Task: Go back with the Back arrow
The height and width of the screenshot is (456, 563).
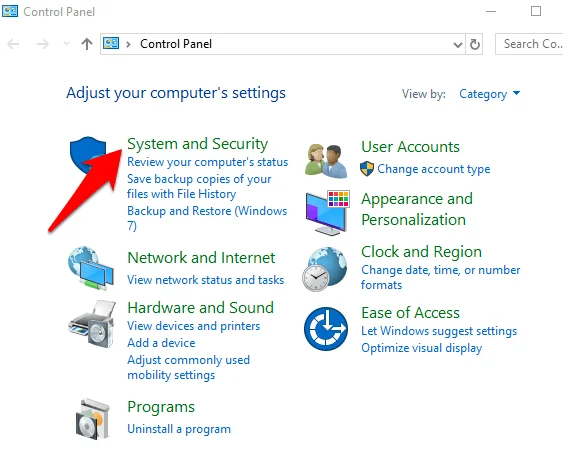Action: pyautogui.click(x=13, y=44)
